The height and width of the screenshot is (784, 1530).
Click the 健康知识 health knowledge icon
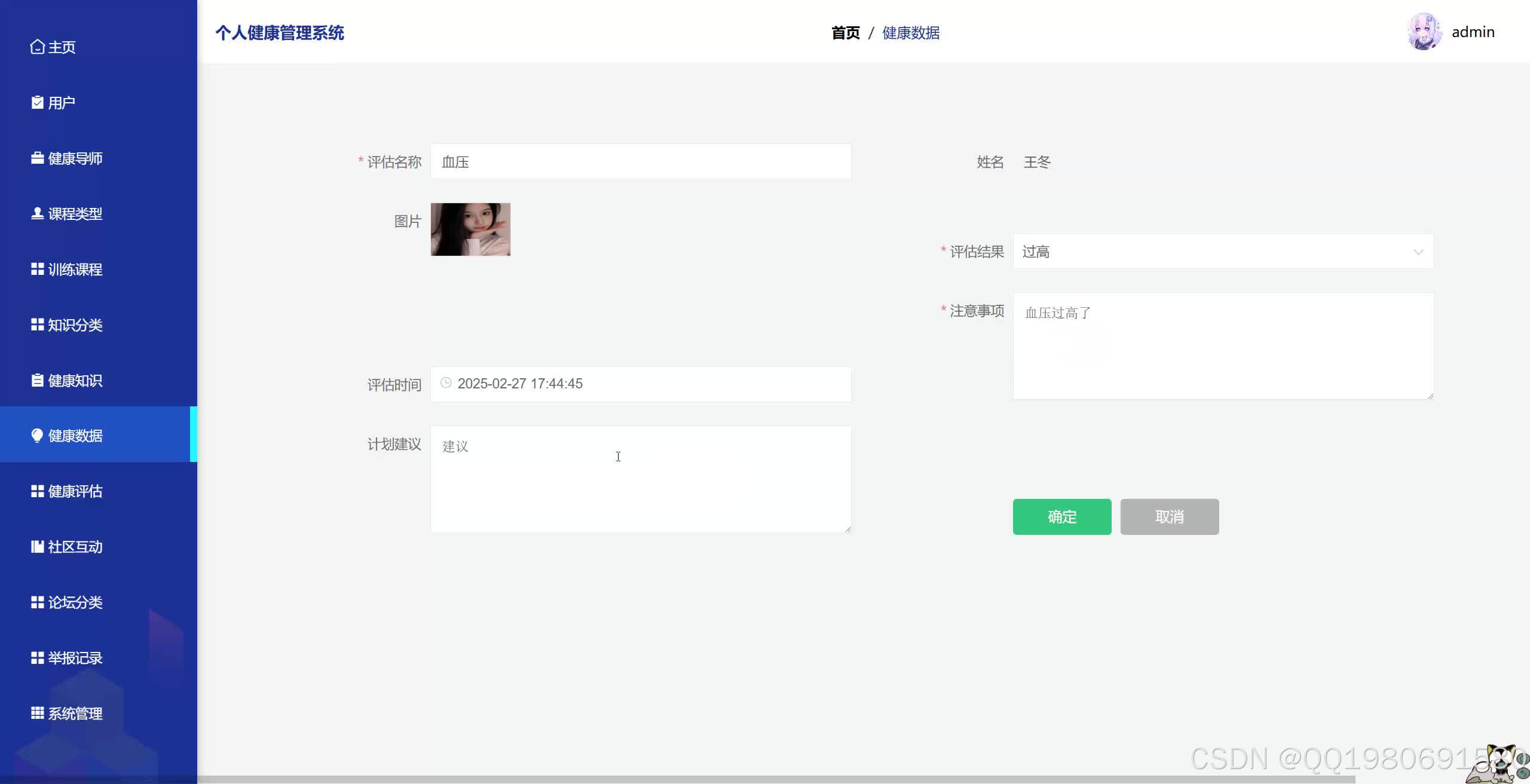click(x=37, y=380)
